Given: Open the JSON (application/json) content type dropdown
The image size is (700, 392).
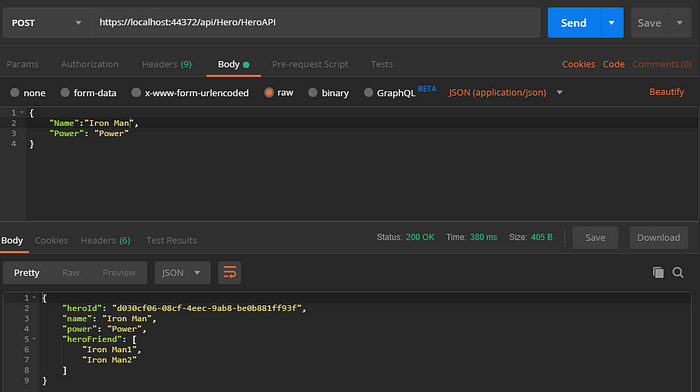Looking at the screenshot, I should pyautogui.click(x=505, y=92).
